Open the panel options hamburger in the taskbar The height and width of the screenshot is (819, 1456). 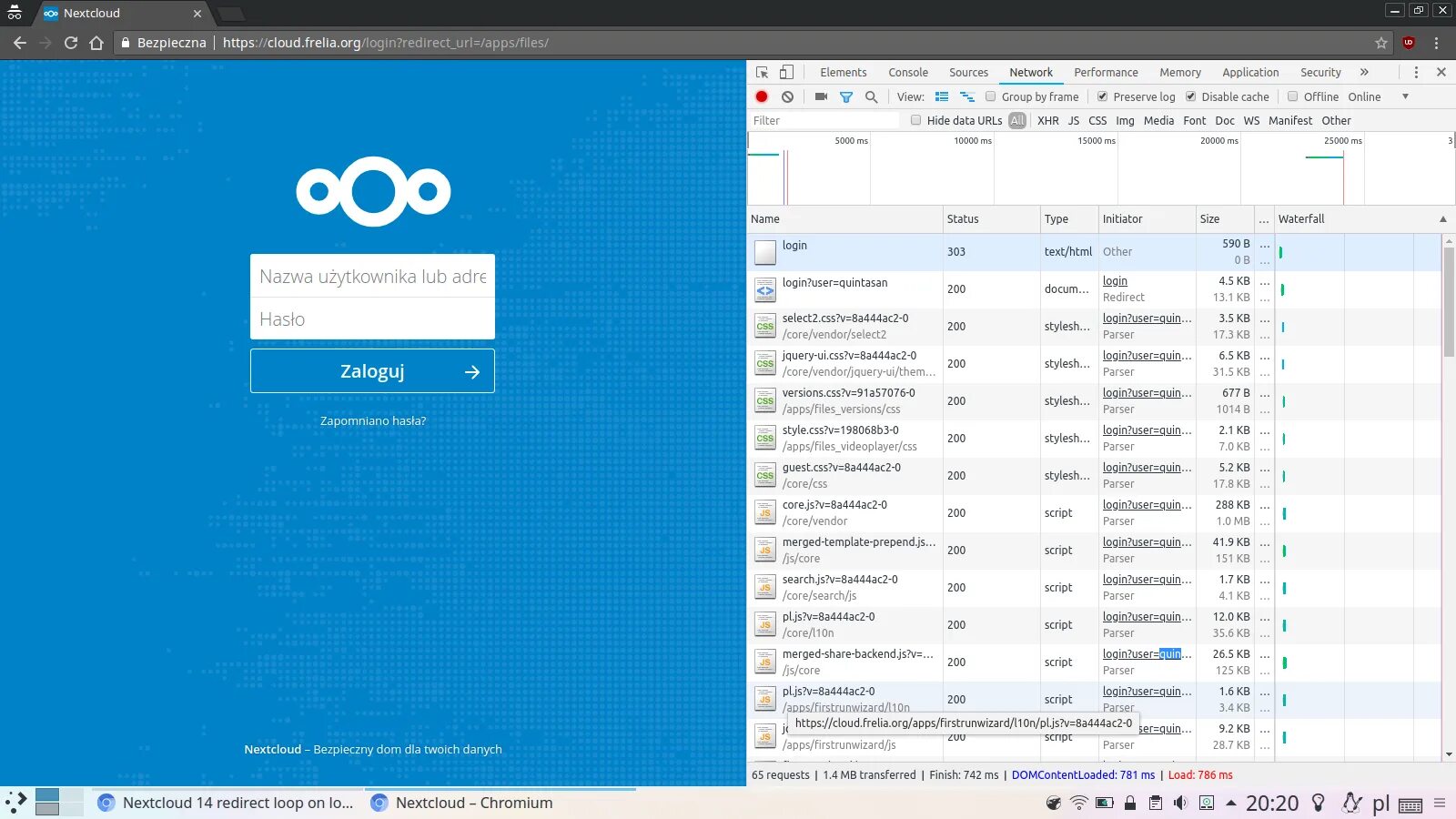(1440, 803)
